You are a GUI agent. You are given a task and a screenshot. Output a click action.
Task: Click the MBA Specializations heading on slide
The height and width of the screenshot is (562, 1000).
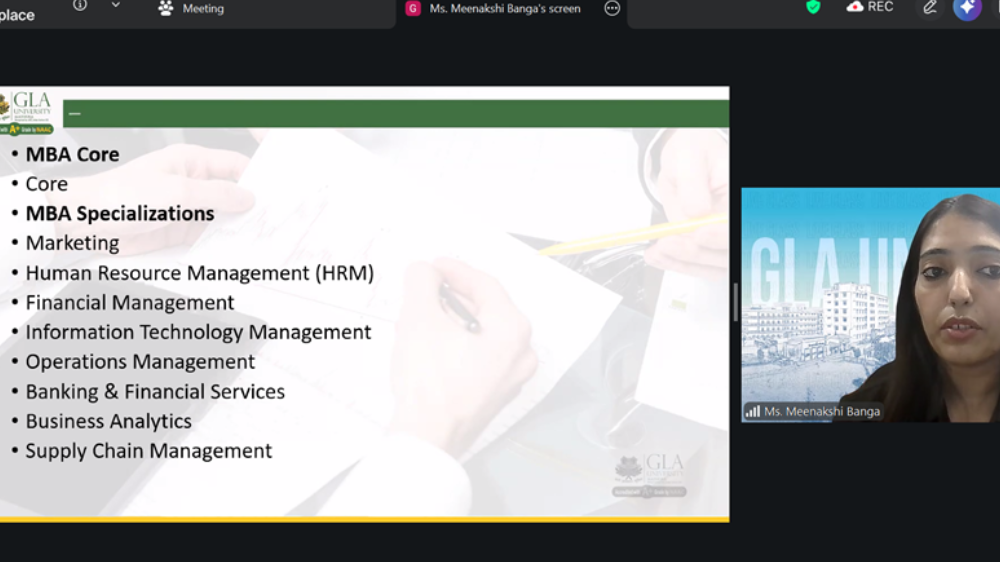(x=120, y=213)
